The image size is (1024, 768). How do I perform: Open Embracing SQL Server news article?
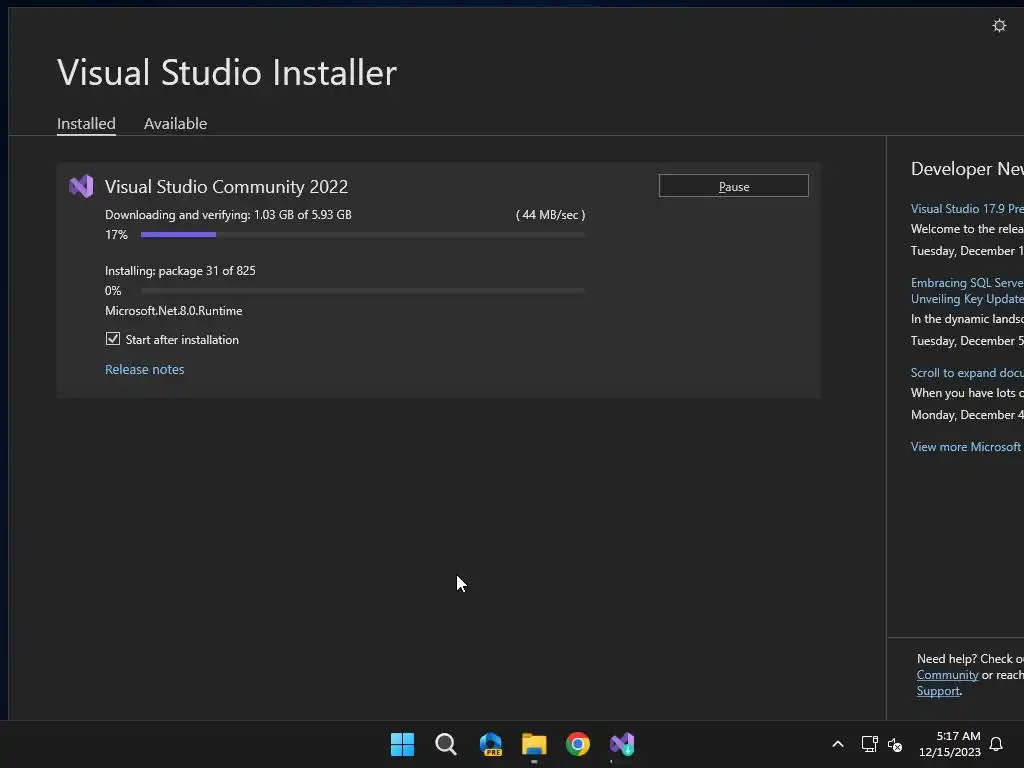(967, 291)
